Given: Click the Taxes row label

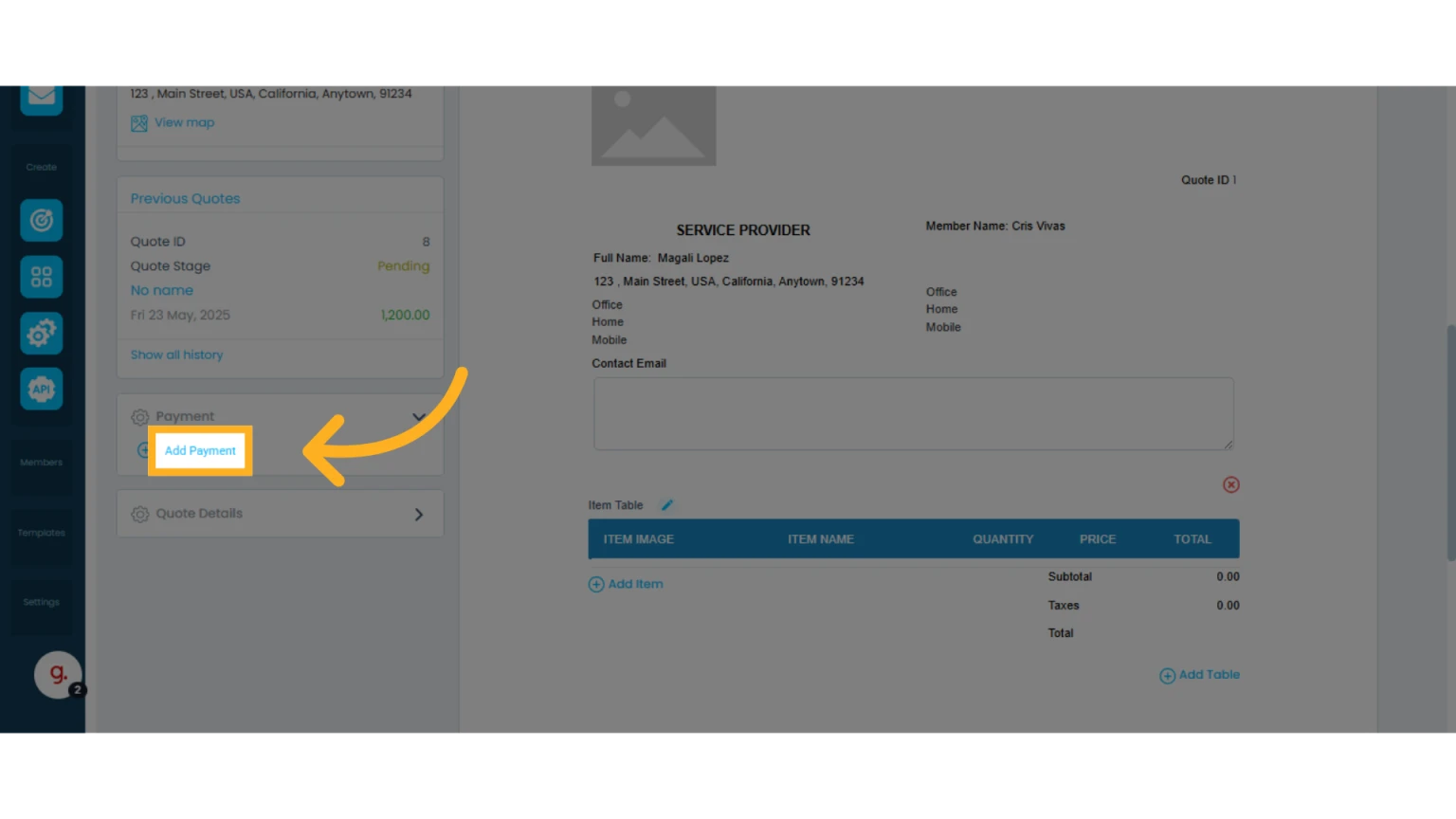Looking at the screenshot, I should coord(1064,605).
